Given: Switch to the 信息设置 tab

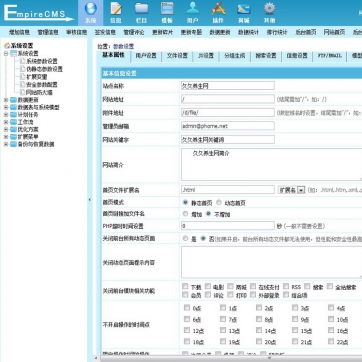Looking at the screenshot, I should 297,56.
